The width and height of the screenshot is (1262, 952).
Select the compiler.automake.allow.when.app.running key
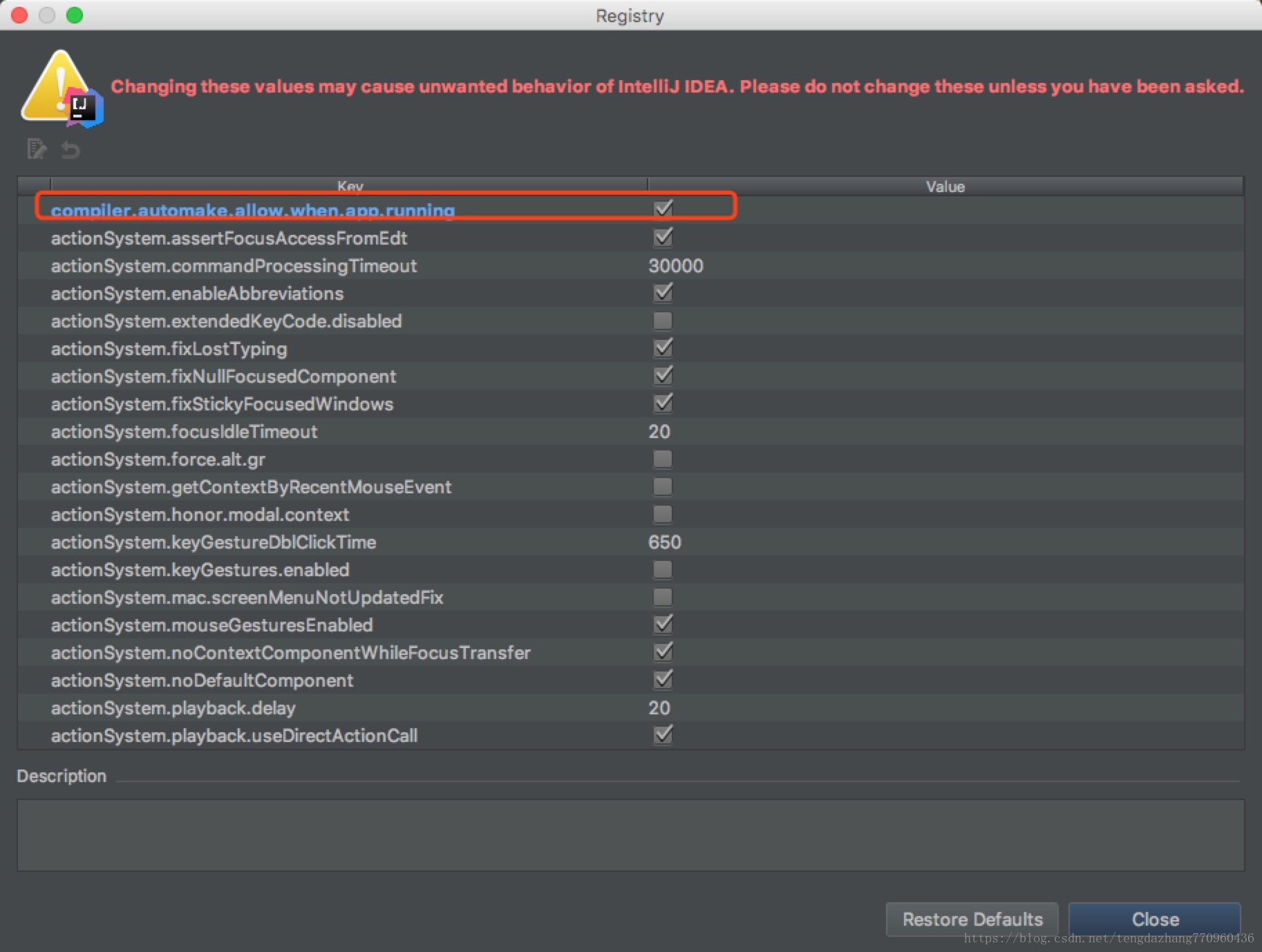point(253,210)
